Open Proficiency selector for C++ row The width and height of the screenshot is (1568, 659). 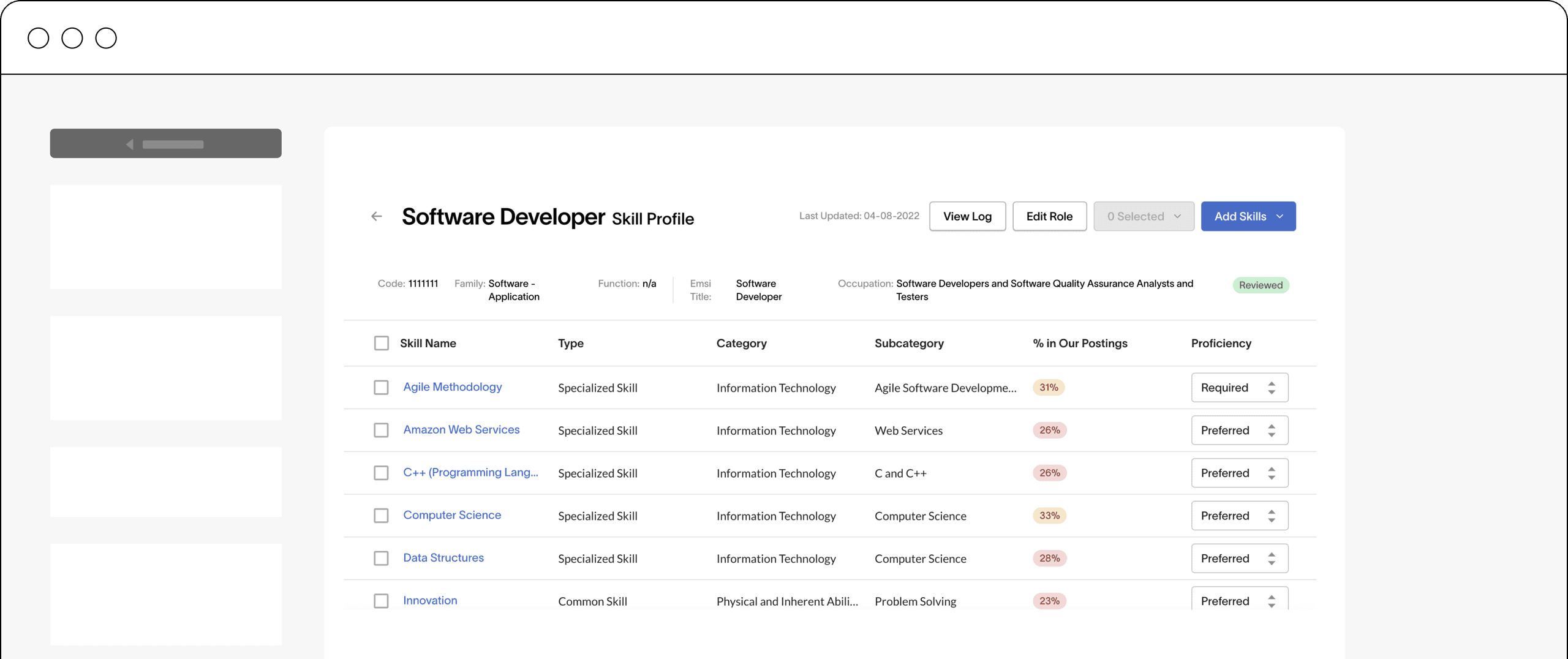pos(1239,473)
